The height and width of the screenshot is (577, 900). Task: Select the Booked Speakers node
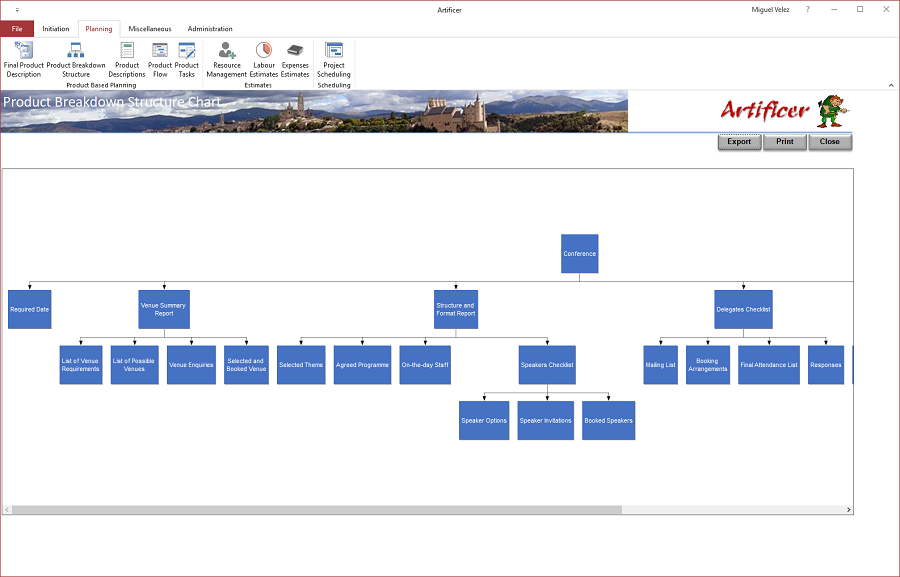(608, 421)
